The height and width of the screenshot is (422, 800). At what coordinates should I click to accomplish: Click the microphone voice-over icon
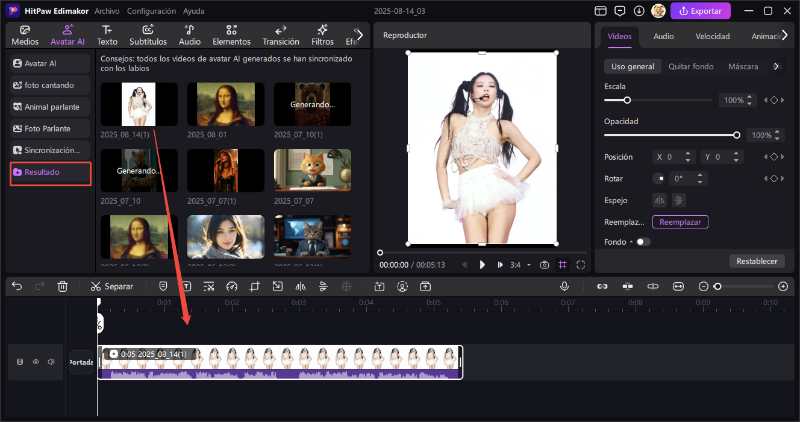[564, 287]
